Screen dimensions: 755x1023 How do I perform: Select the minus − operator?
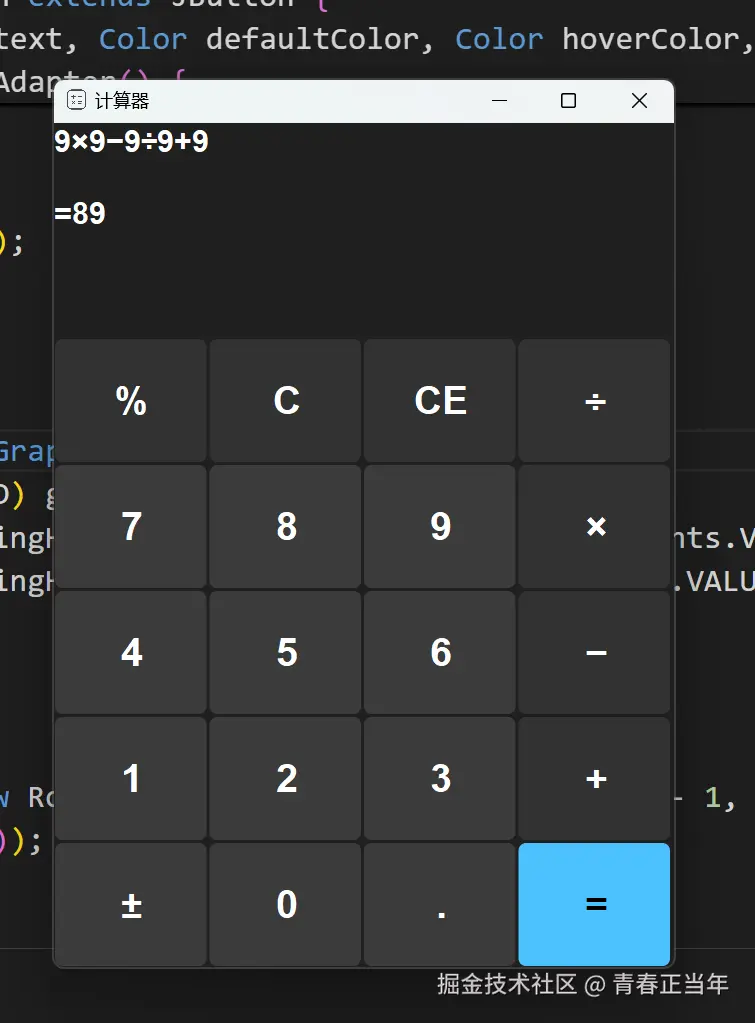[x=594, y=652]
